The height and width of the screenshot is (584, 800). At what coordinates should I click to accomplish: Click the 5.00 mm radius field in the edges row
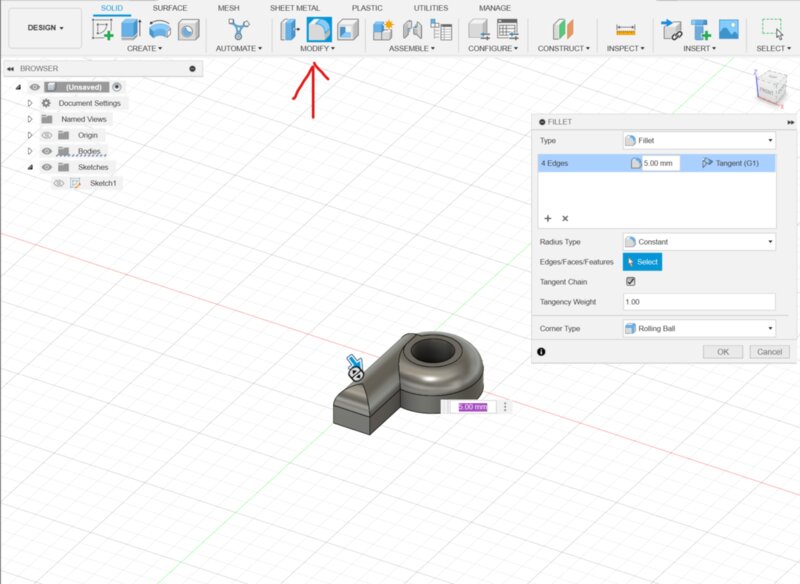click(660, 163)
